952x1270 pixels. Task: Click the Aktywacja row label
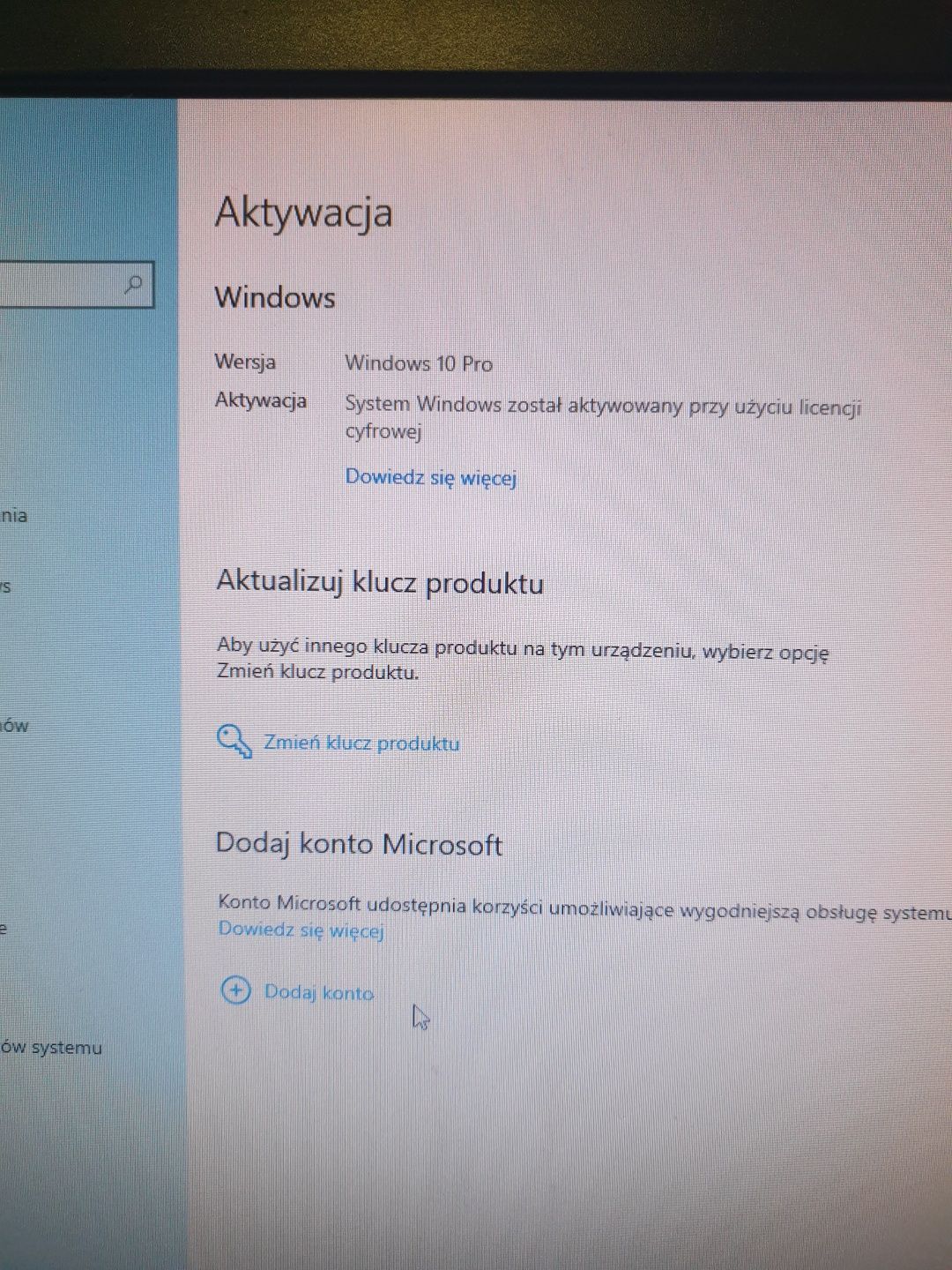pos(261,400)
